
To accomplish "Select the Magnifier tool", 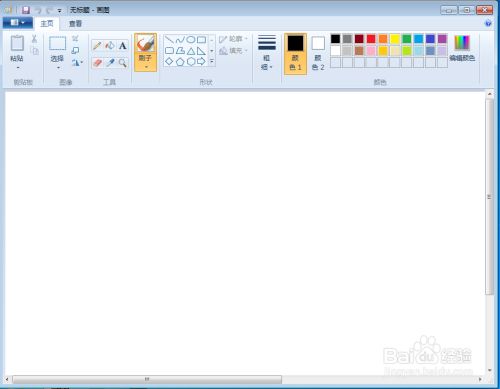I will click(x=122, y=62).
